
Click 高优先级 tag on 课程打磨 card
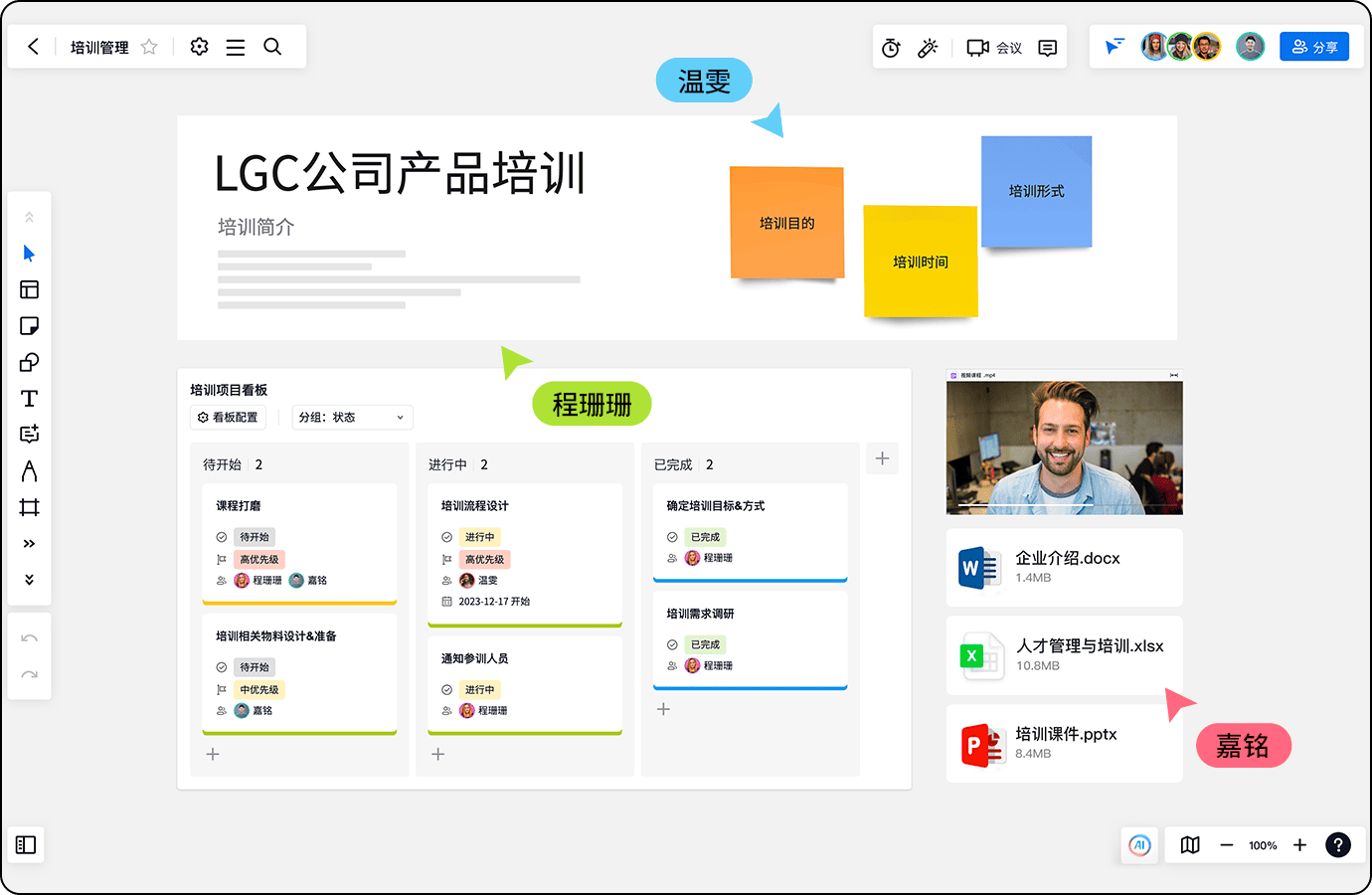[x=258, y=560]
